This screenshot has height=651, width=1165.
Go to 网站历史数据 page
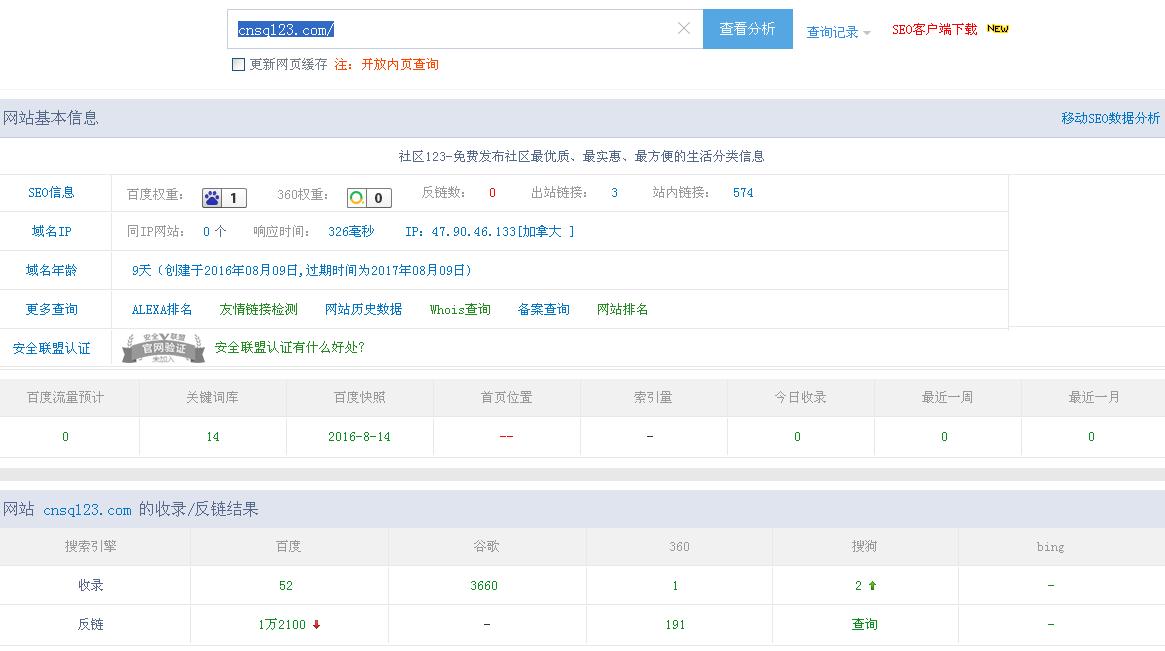coord(363,310)
